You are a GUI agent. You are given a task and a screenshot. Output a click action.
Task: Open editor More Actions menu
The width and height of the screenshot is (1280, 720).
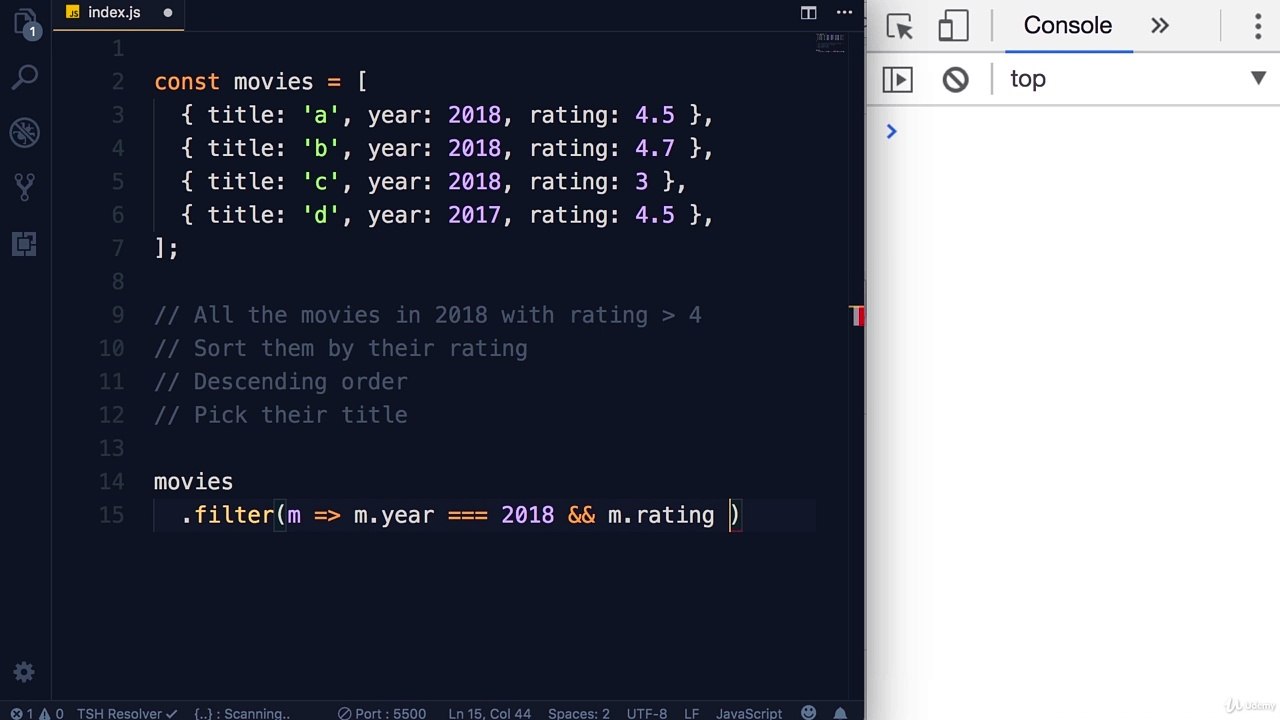point(842,13)
